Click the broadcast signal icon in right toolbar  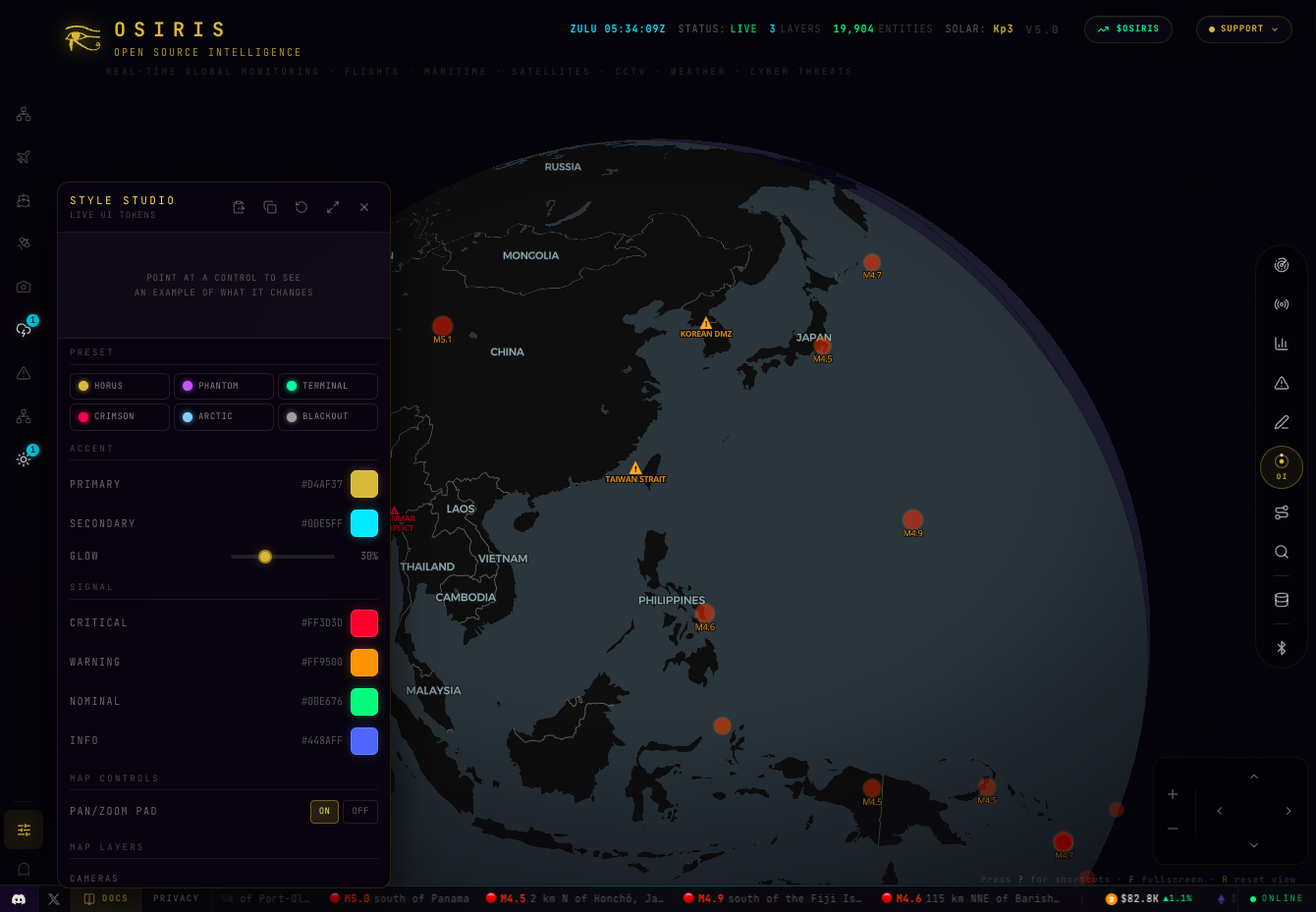pos(1282,304)
